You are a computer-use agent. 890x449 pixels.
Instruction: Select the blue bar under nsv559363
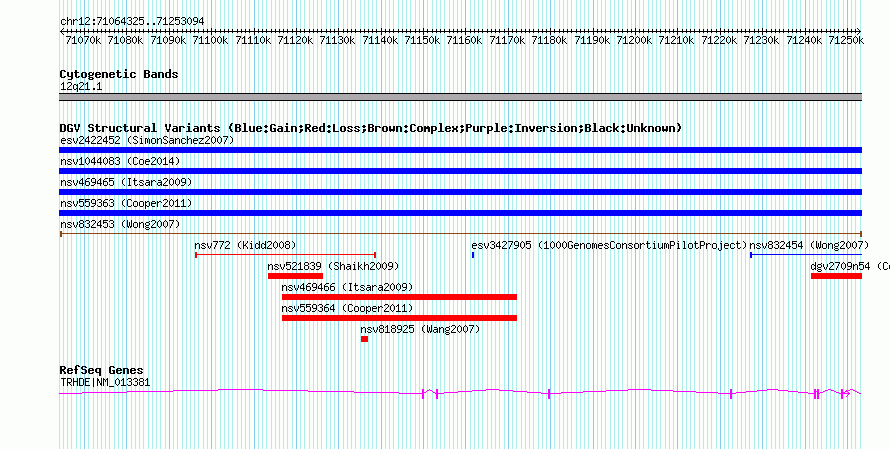pyautogui.click(x=460, y=213)
